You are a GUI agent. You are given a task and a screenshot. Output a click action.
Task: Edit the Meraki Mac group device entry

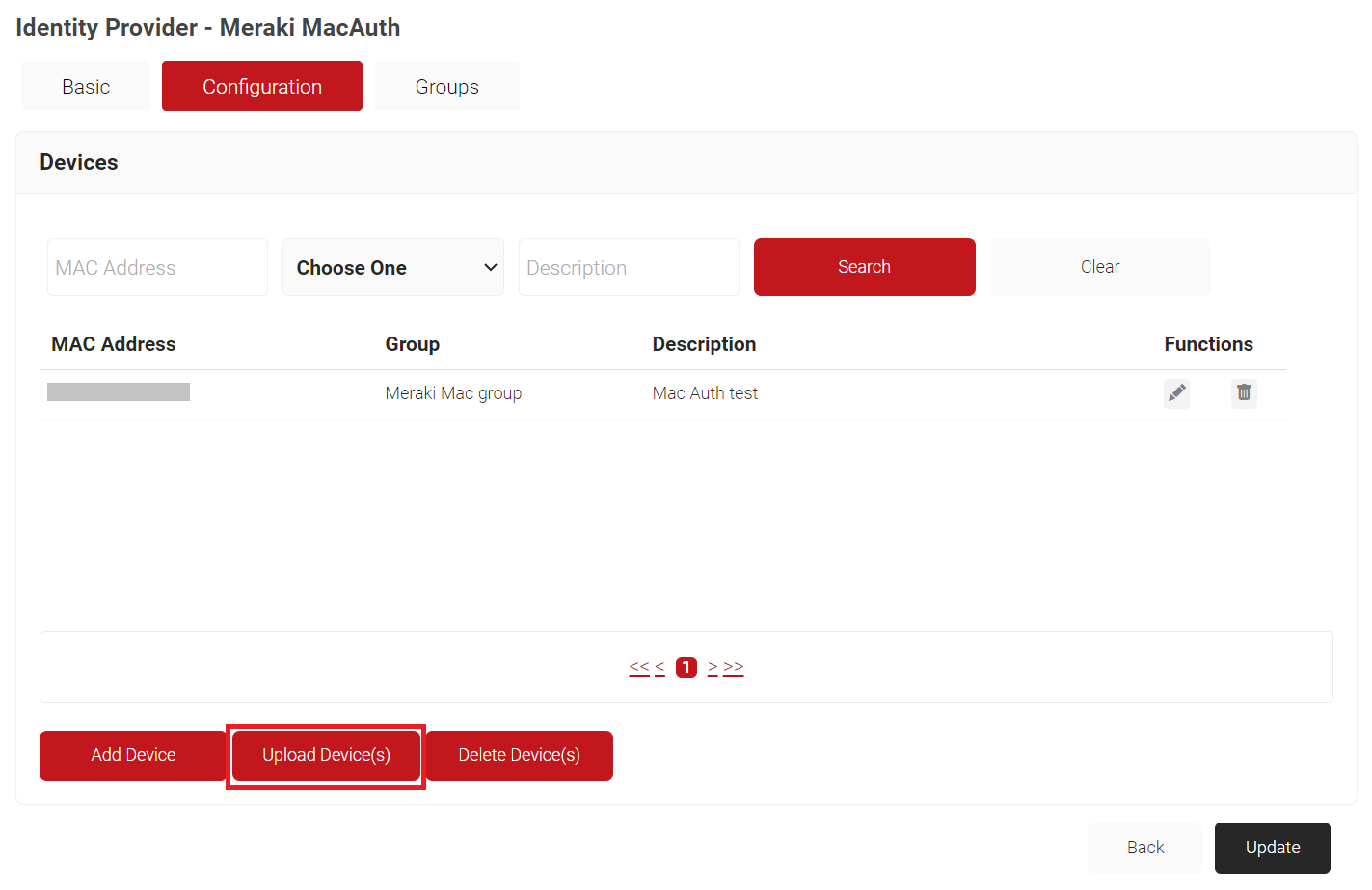pos(1176,393)
